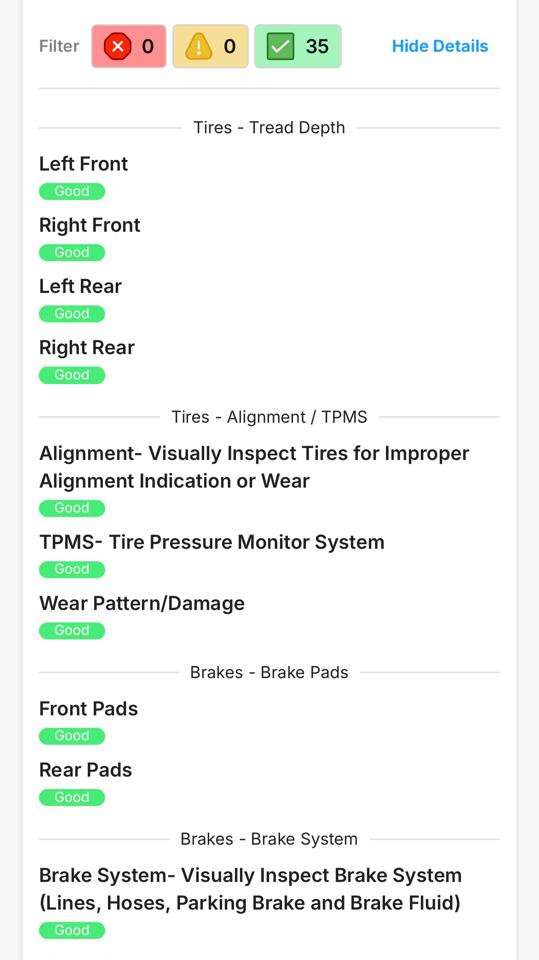Click the green checkmark filter icon
The height and width of the screenshot is (960, 539).
(281, 46)
